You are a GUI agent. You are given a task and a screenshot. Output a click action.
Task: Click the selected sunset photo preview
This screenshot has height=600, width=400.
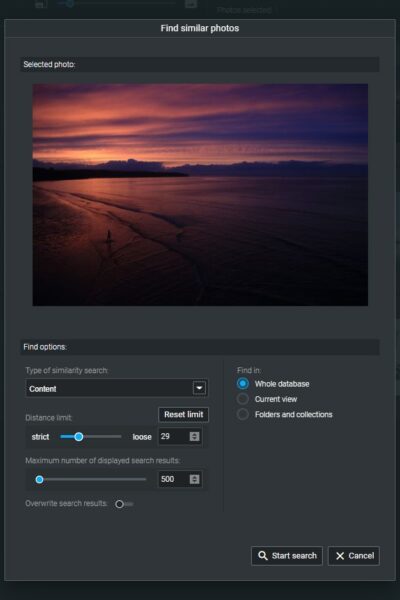pos(200,195)
